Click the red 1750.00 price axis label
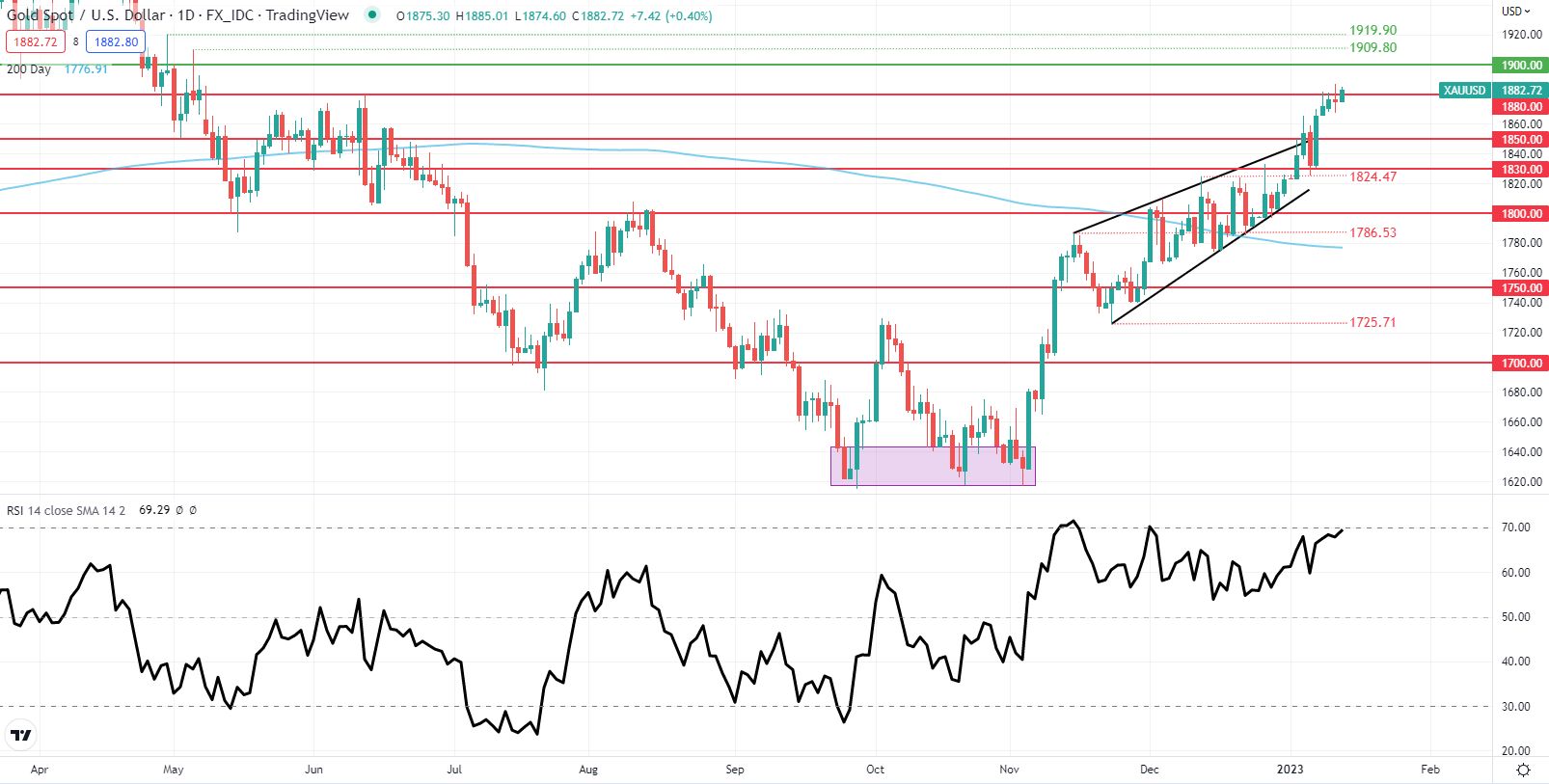Viewport: 1549px width, 784px height. coord(1521,288)
